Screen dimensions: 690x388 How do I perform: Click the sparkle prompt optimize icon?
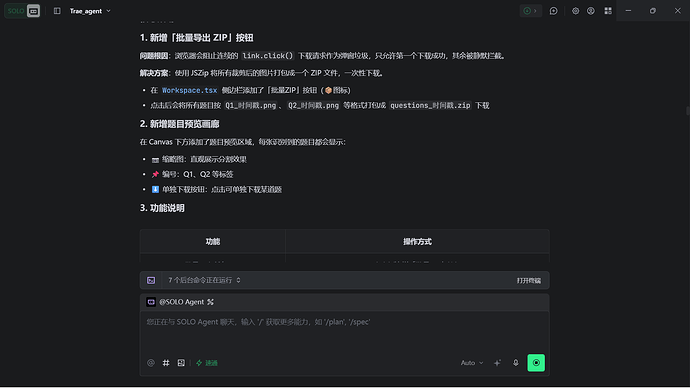497,363
